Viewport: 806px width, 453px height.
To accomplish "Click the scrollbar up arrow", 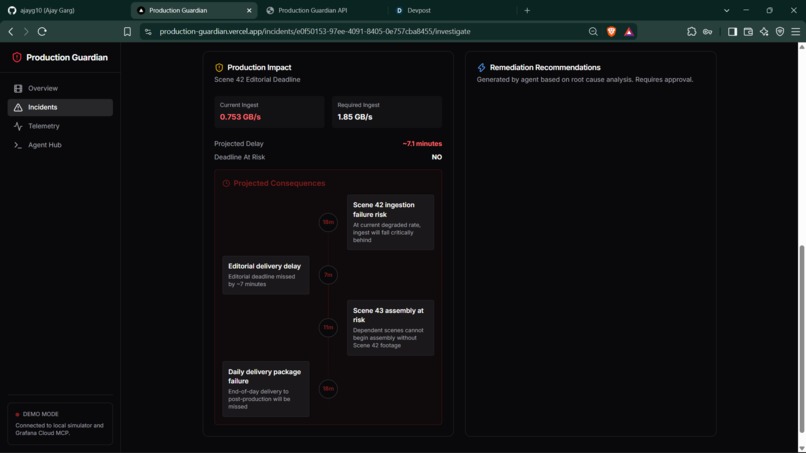I will [x=801, y=47].
